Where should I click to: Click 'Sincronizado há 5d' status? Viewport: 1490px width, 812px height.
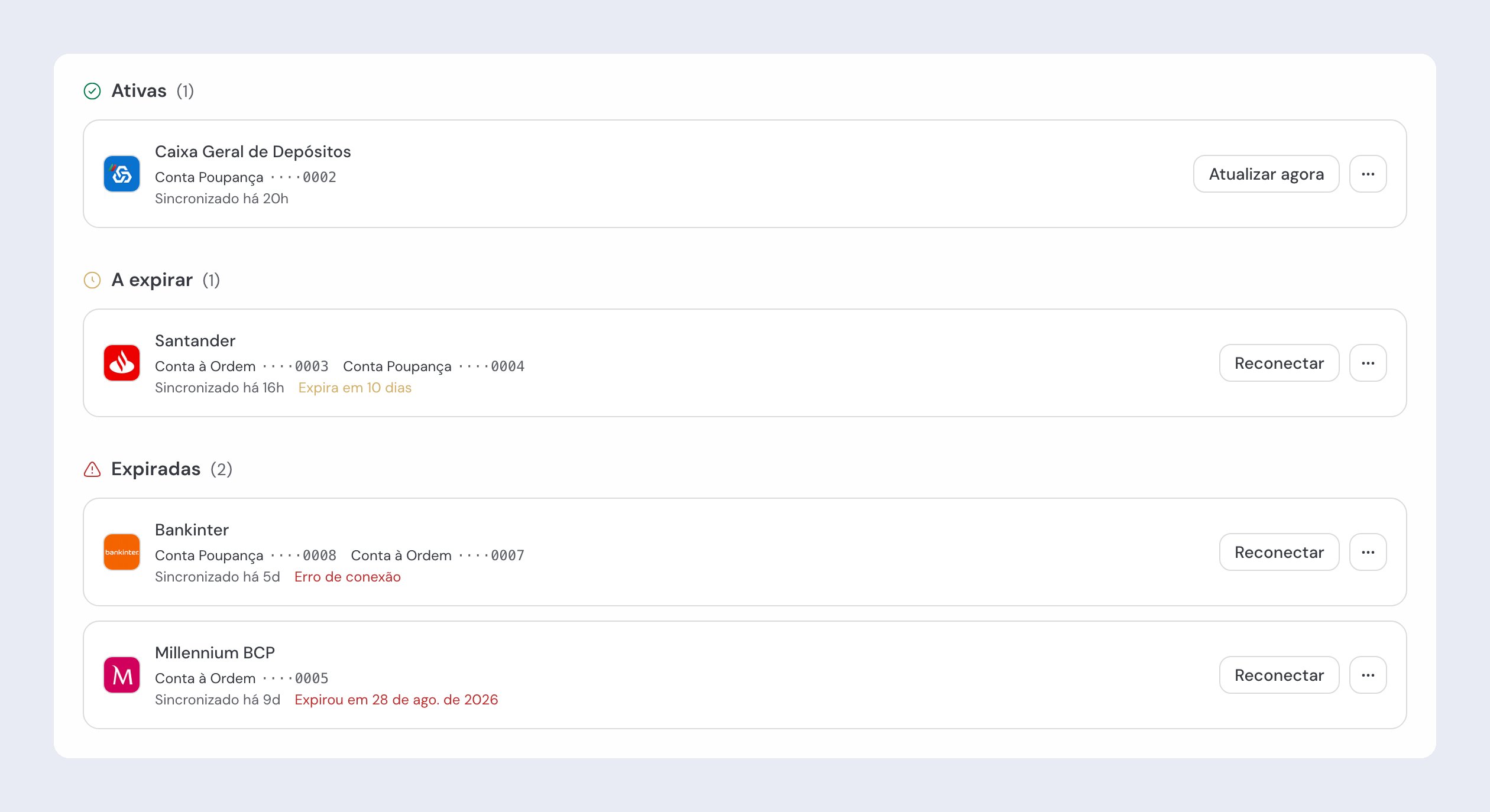pyautogui.click(x=218, y=577)
